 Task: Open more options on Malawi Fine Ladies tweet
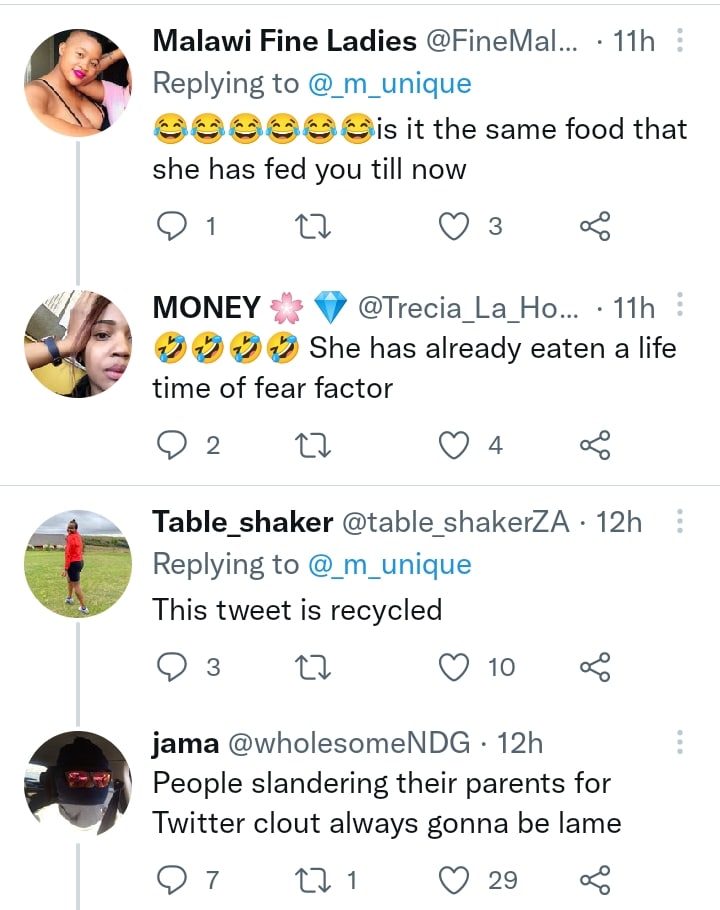680,41
